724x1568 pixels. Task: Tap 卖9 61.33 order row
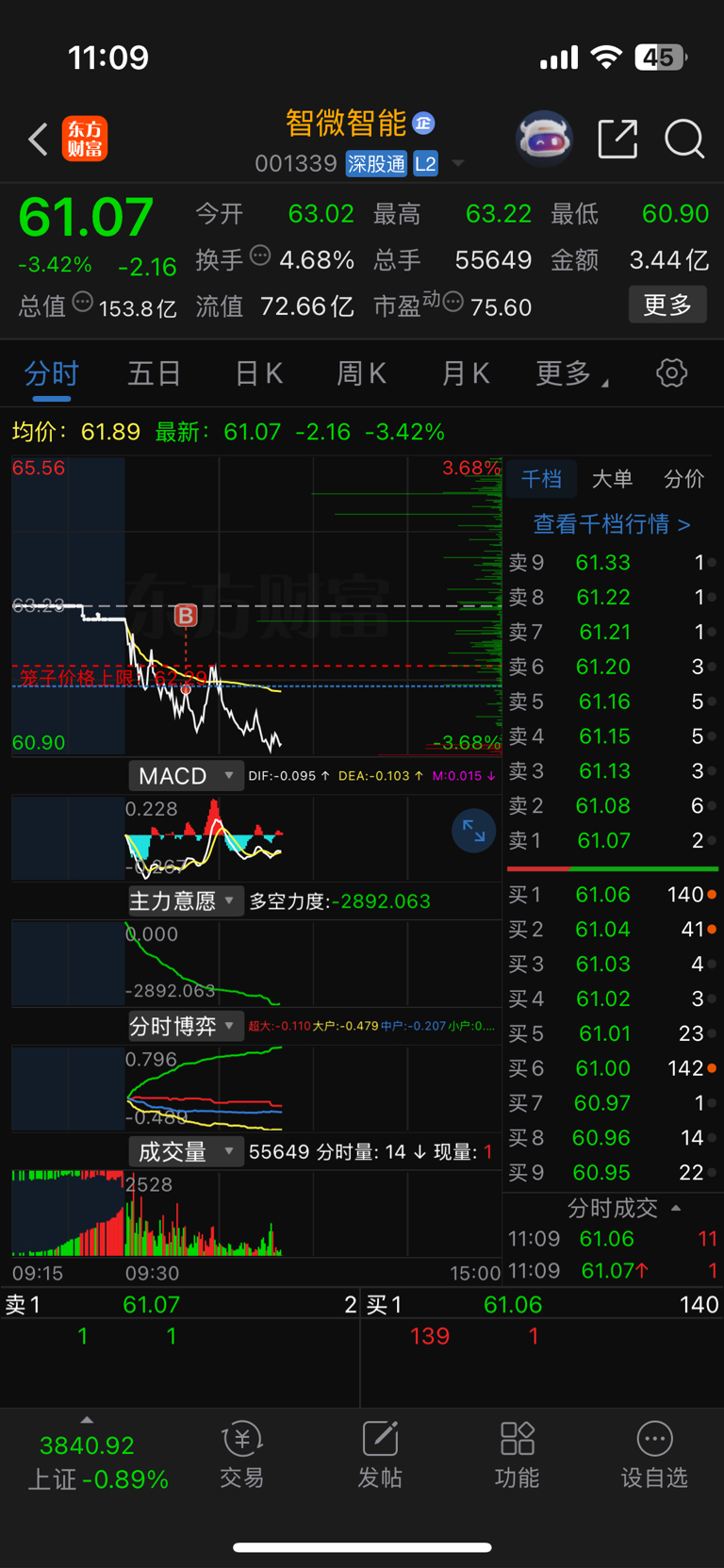click(613, 563)
